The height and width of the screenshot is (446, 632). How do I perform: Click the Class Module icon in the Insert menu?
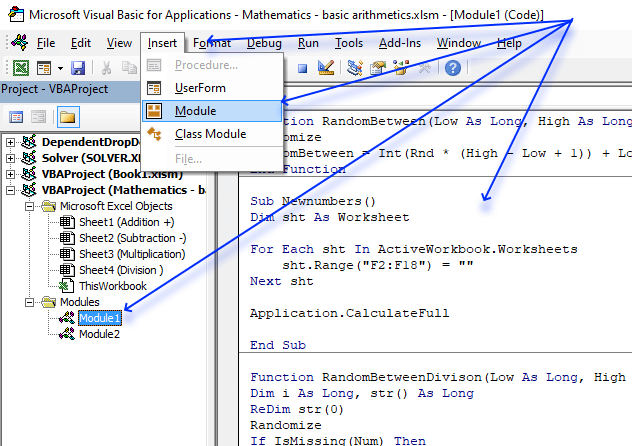pyautogui.click(x=154, y=134)
